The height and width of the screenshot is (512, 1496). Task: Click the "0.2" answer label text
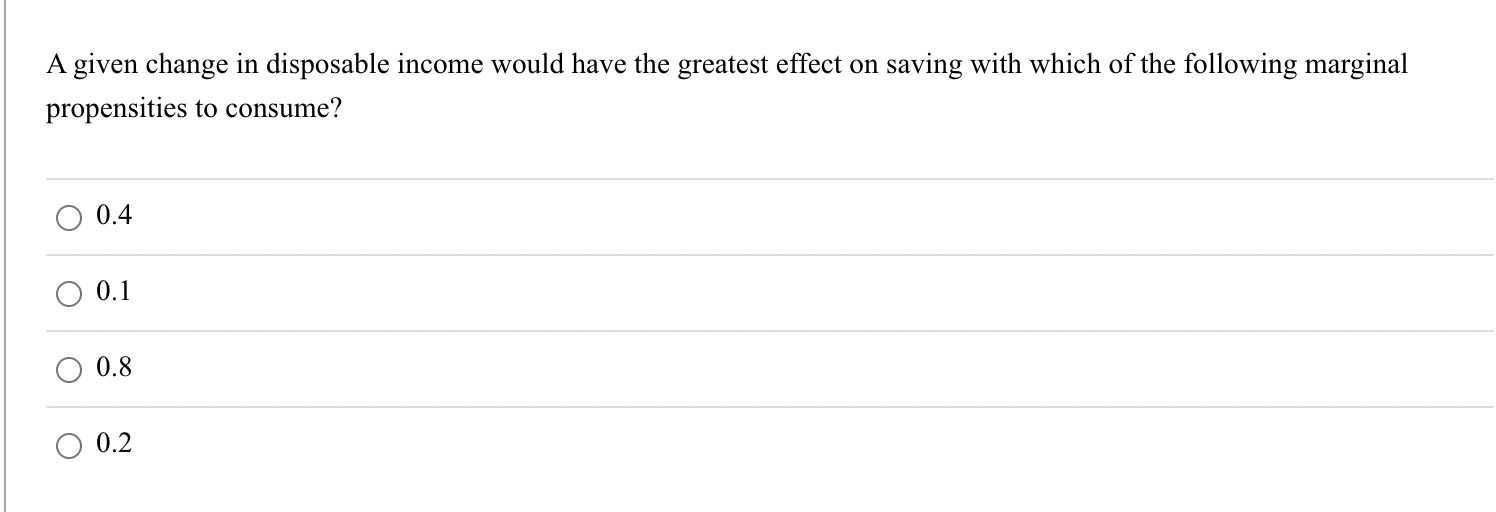[x=114, y=444]
